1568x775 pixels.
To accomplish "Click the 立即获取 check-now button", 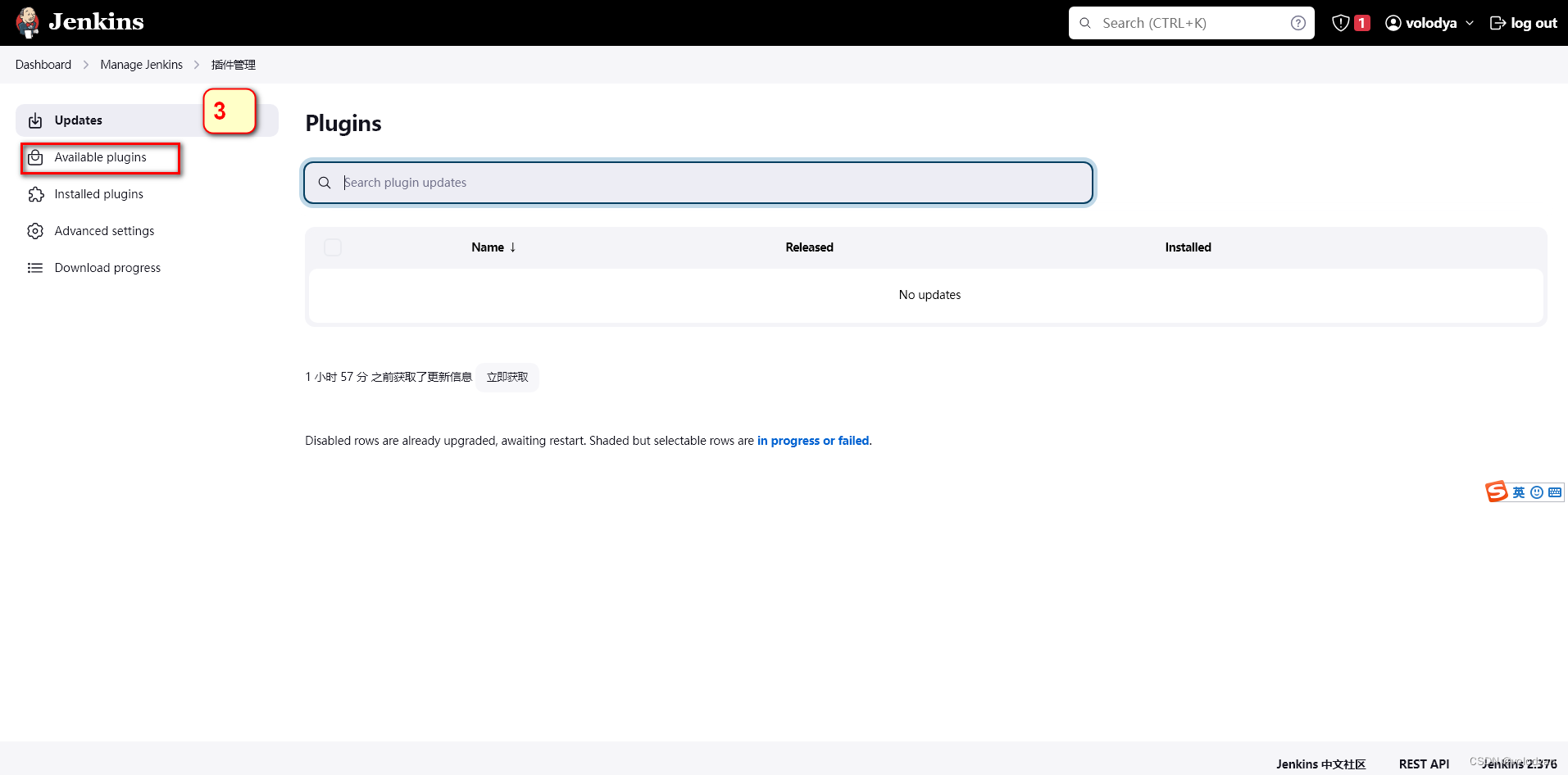I will click(507, 377).
